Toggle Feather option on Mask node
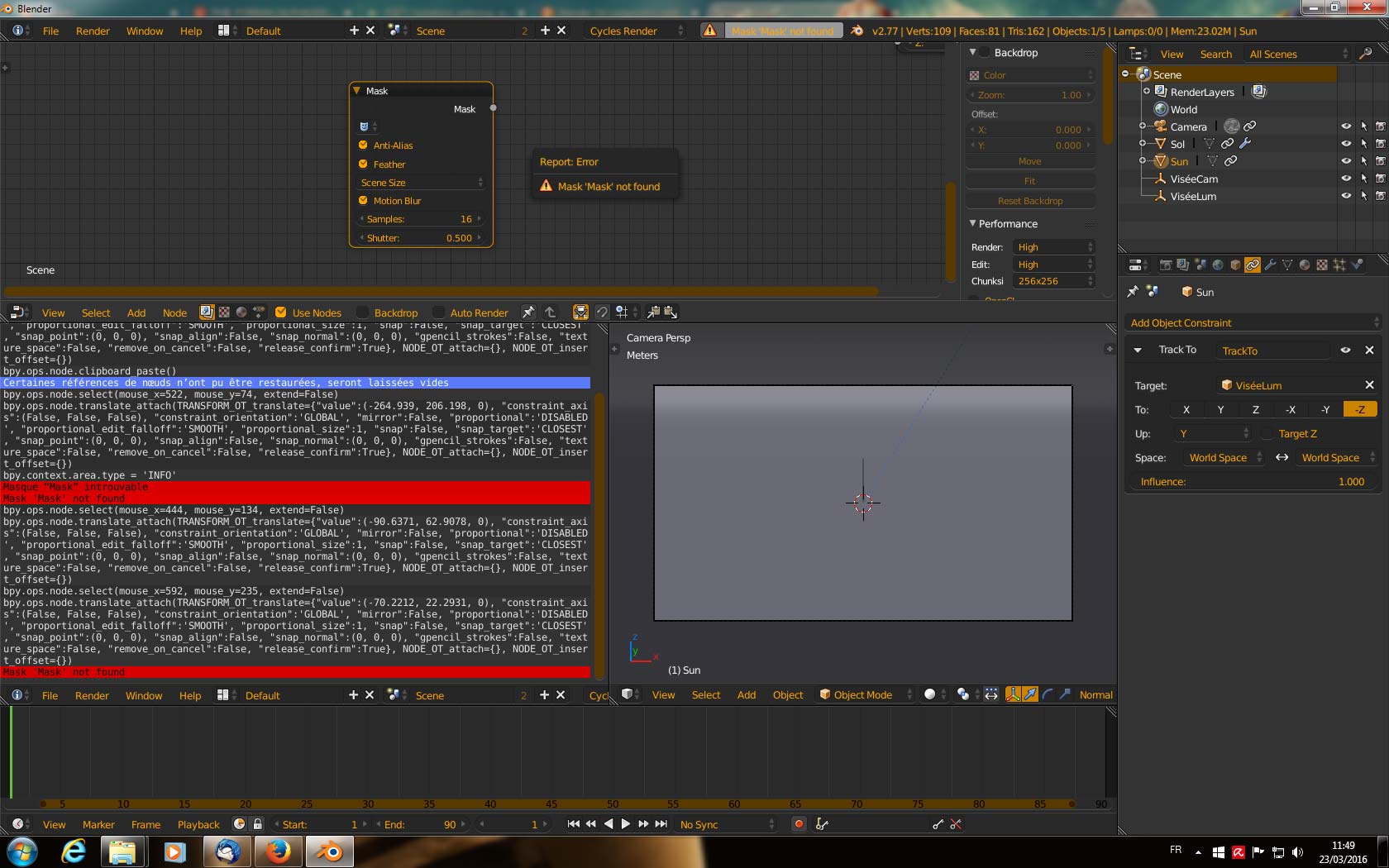The image size is (1389, 868). [363, 164]
